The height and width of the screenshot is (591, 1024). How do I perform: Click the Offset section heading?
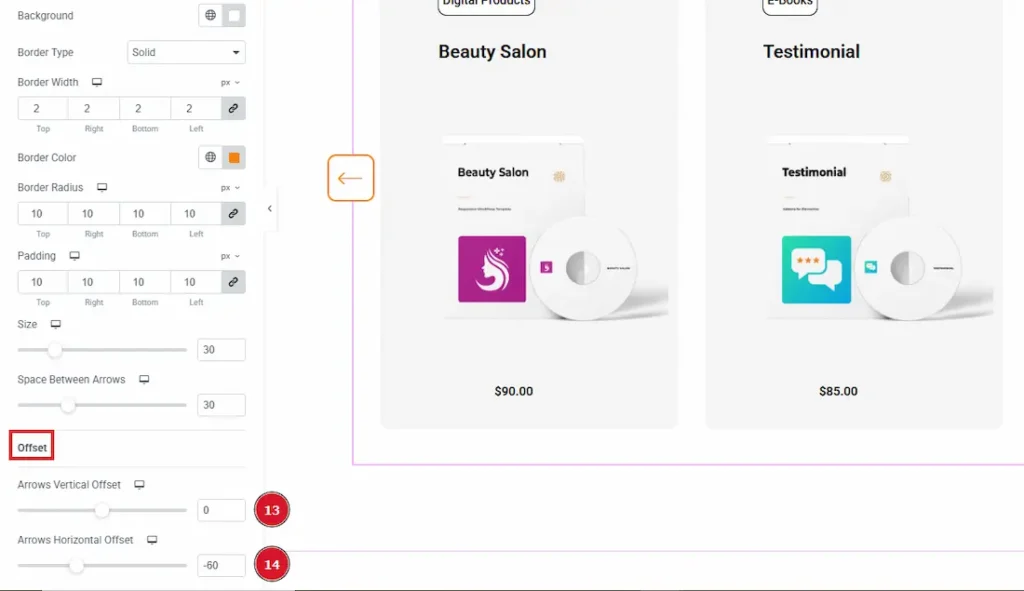click(x=32, y=447)
